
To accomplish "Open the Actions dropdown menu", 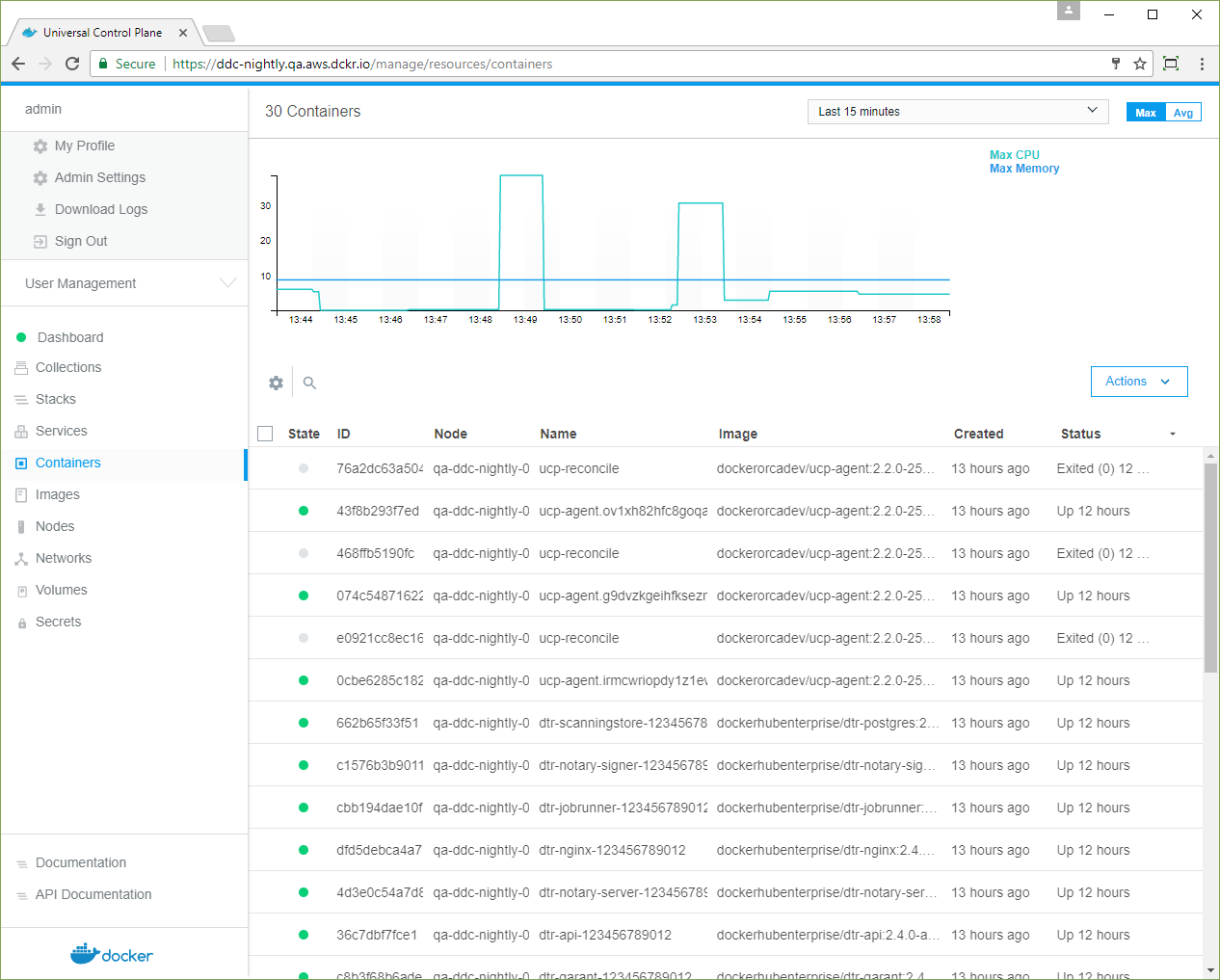I will [1138, 382].
